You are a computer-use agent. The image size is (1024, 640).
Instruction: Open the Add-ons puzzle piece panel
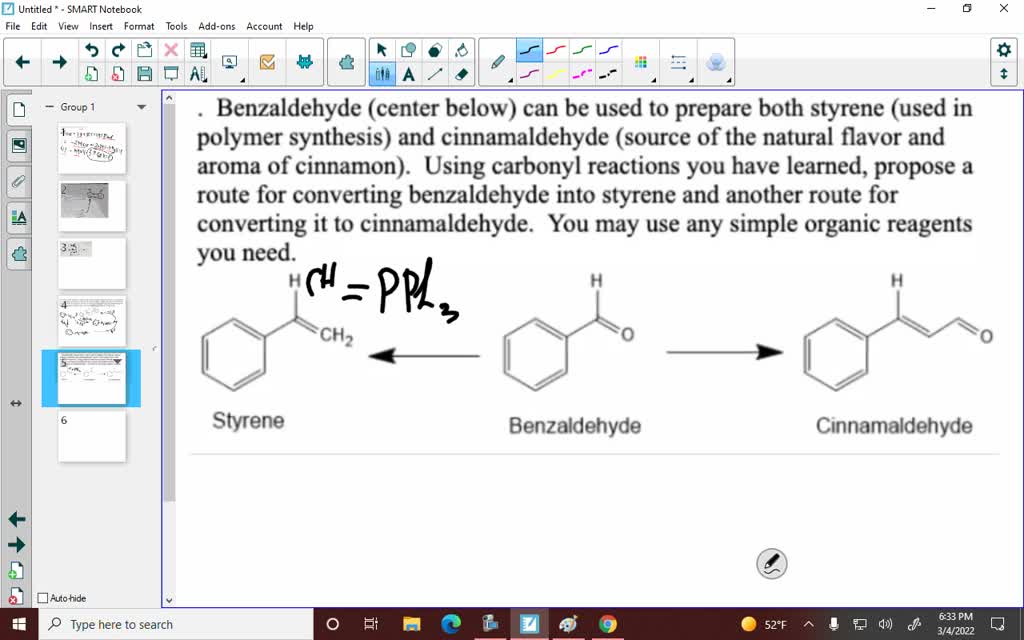(345, 60)
